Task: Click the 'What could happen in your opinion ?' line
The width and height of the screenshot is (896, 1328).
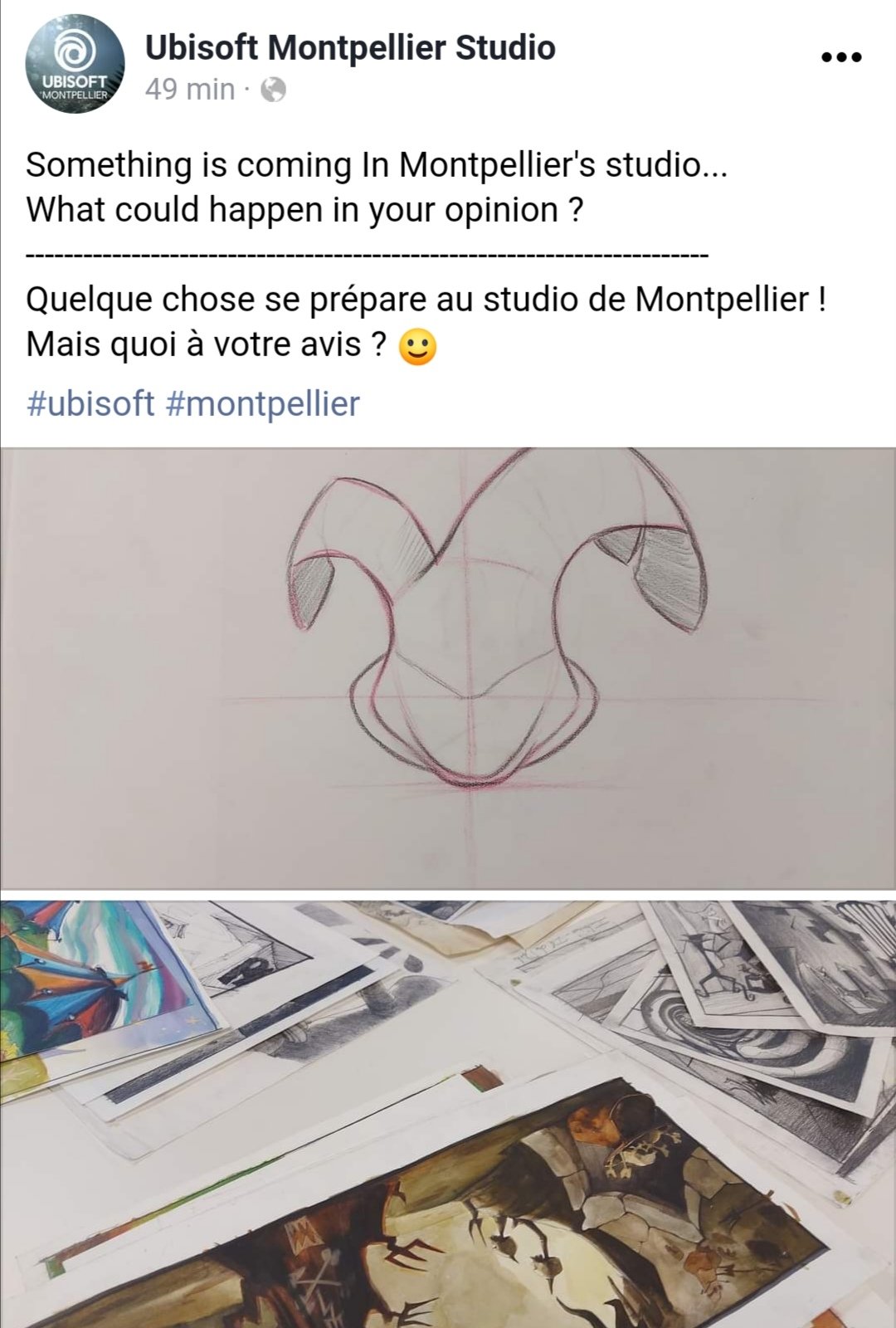Action: pyautogui.click(x=305, y=210)
